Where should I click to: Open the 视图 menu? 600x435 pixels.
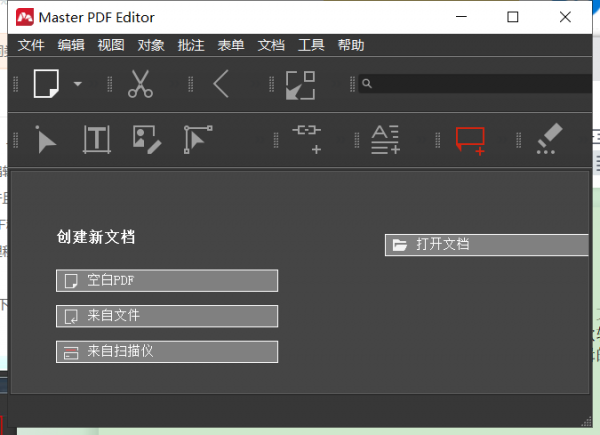pos(111,45)
